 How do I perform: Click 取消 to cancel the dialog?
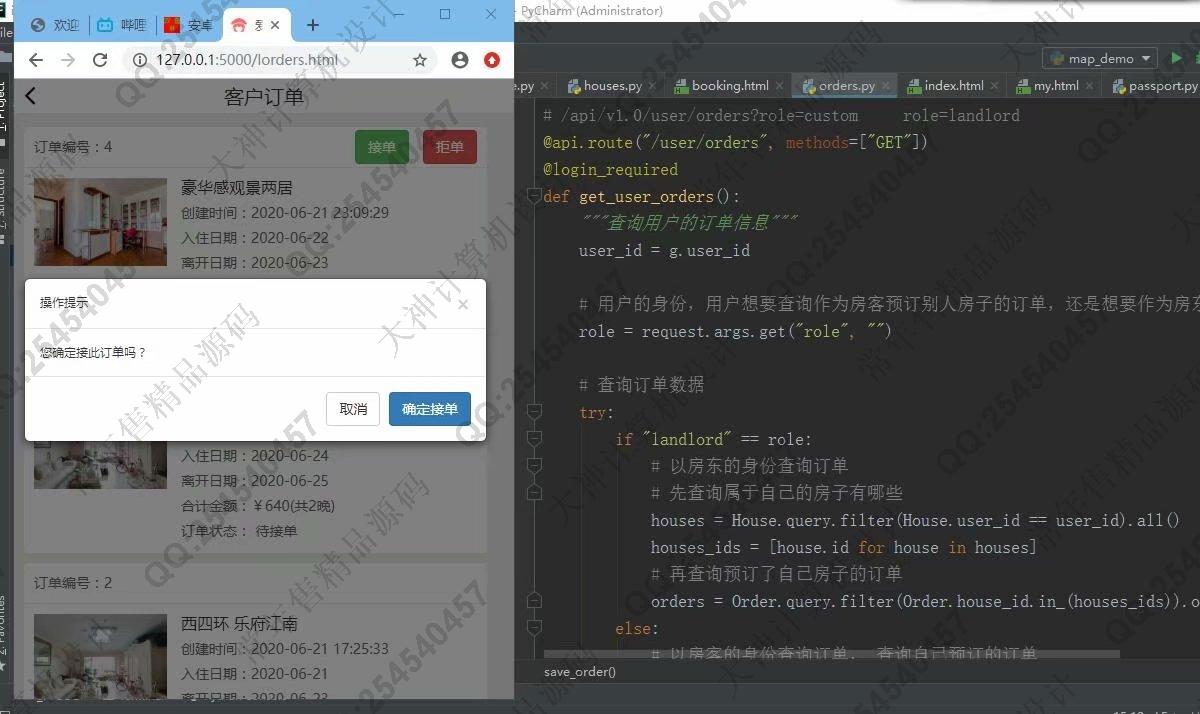pyautogui.click(x=353, y=409)
